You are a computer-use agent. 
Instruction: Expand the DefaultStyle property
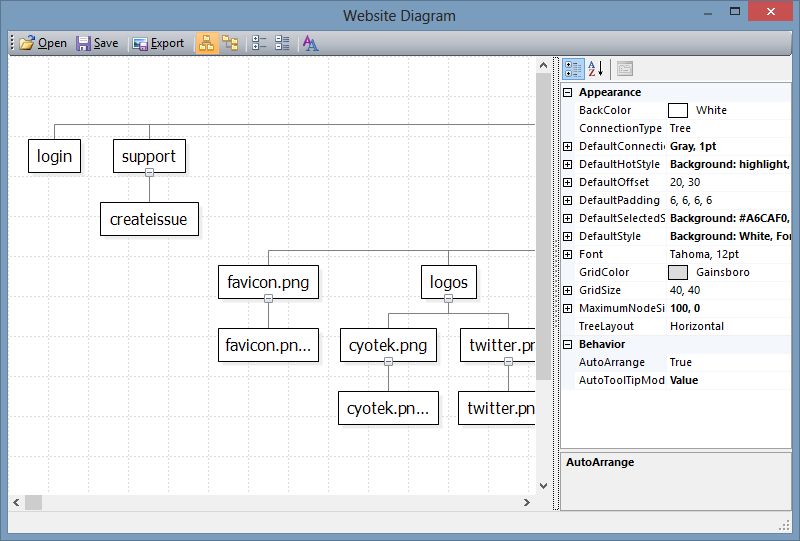[567, 236]
